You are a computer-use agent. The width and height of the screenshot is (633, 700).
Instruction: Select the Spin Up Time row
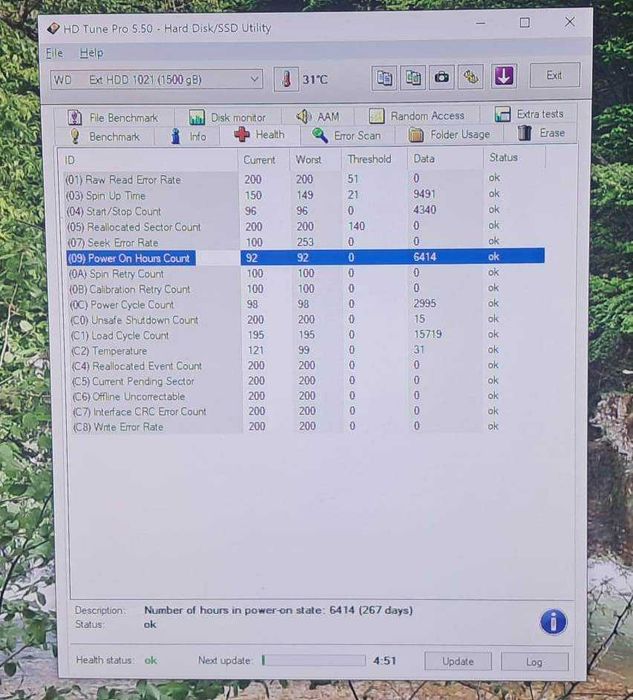coord(304,195)
